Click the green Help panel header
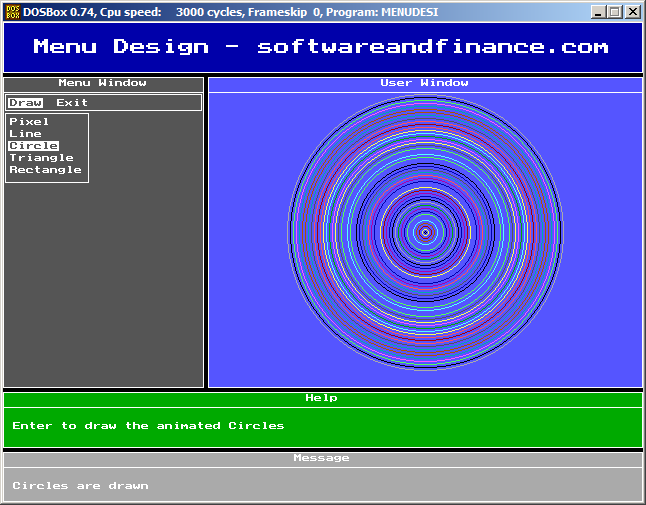This screenshot has height=505, width=646. pyautogui.click(x=321, y=398)
